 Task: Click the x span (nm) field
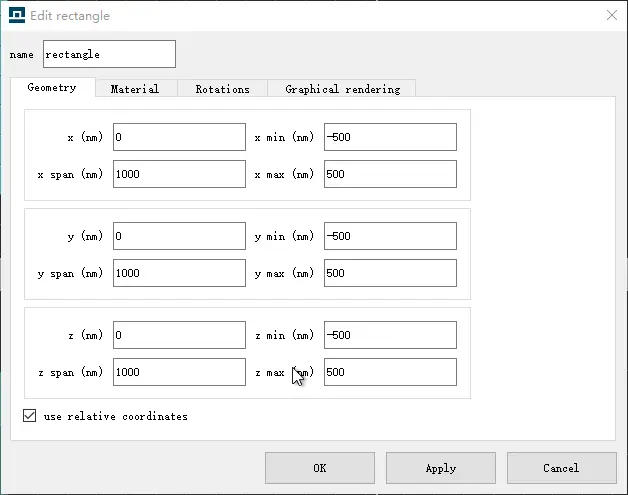[179, 174]
